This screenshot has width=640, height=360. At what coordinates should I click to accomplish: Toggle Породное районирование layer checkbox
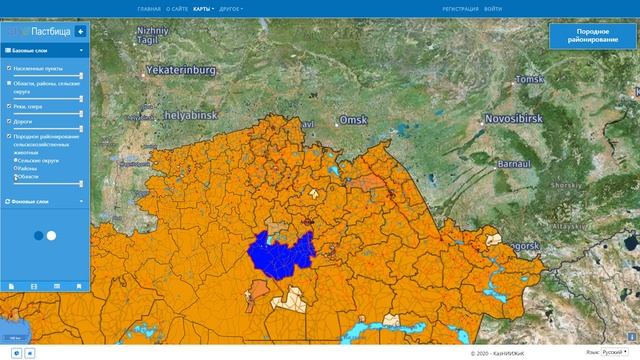(9, 136)
